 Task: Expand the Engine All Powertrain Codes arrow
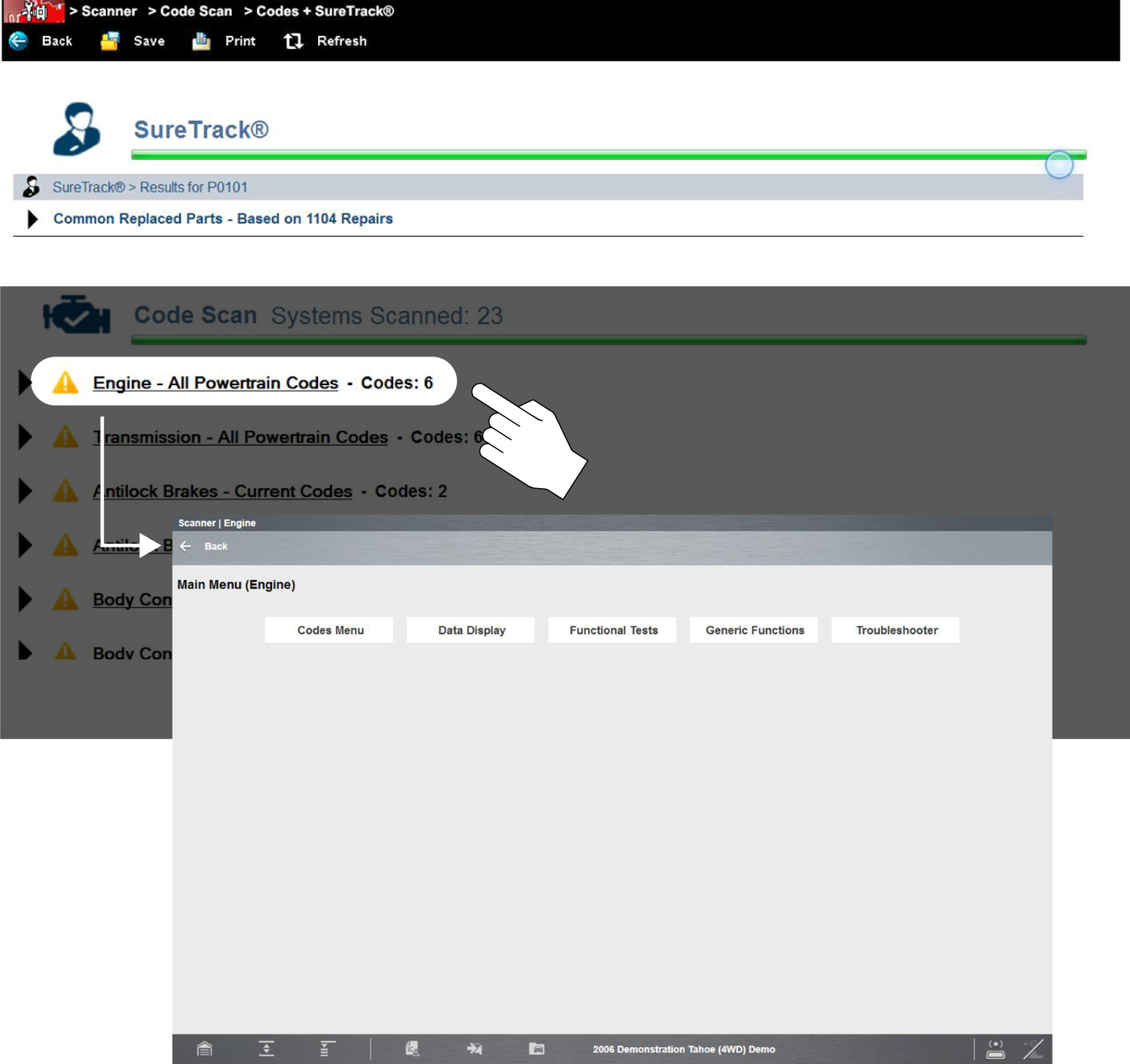coord(24,382)
